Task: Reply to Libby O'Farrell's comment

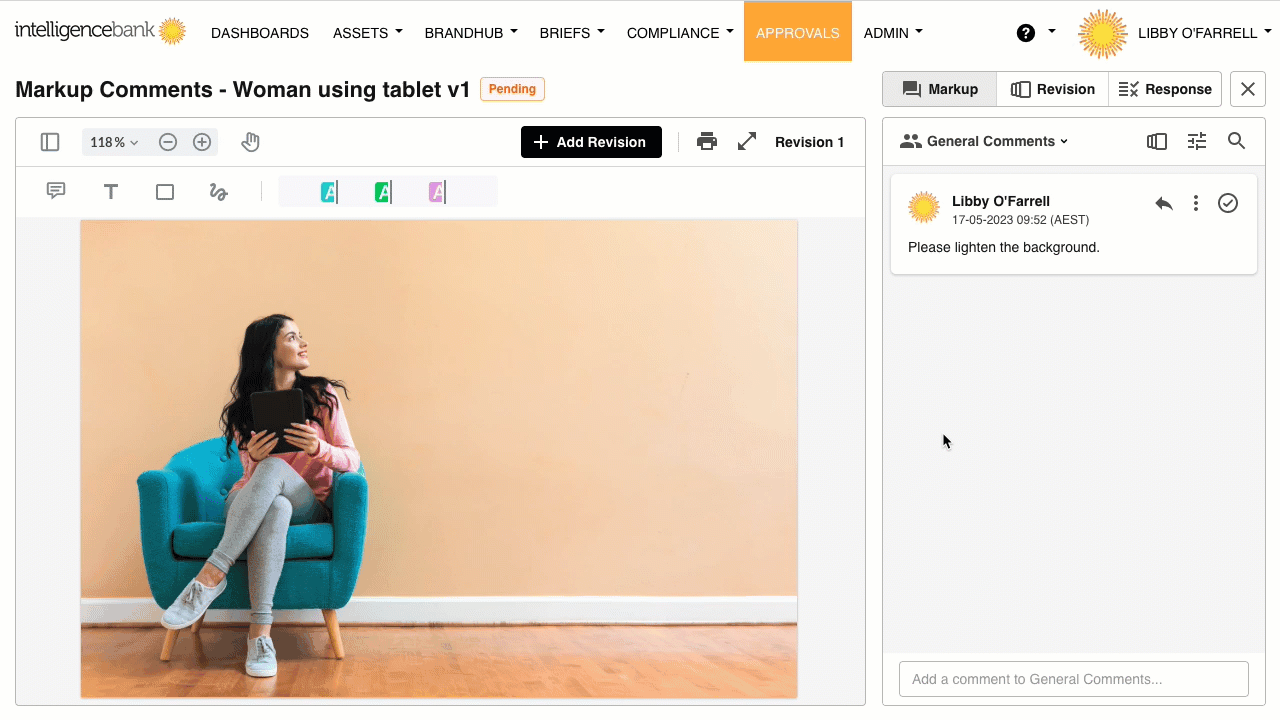Action: click(x=1164, y=203)
